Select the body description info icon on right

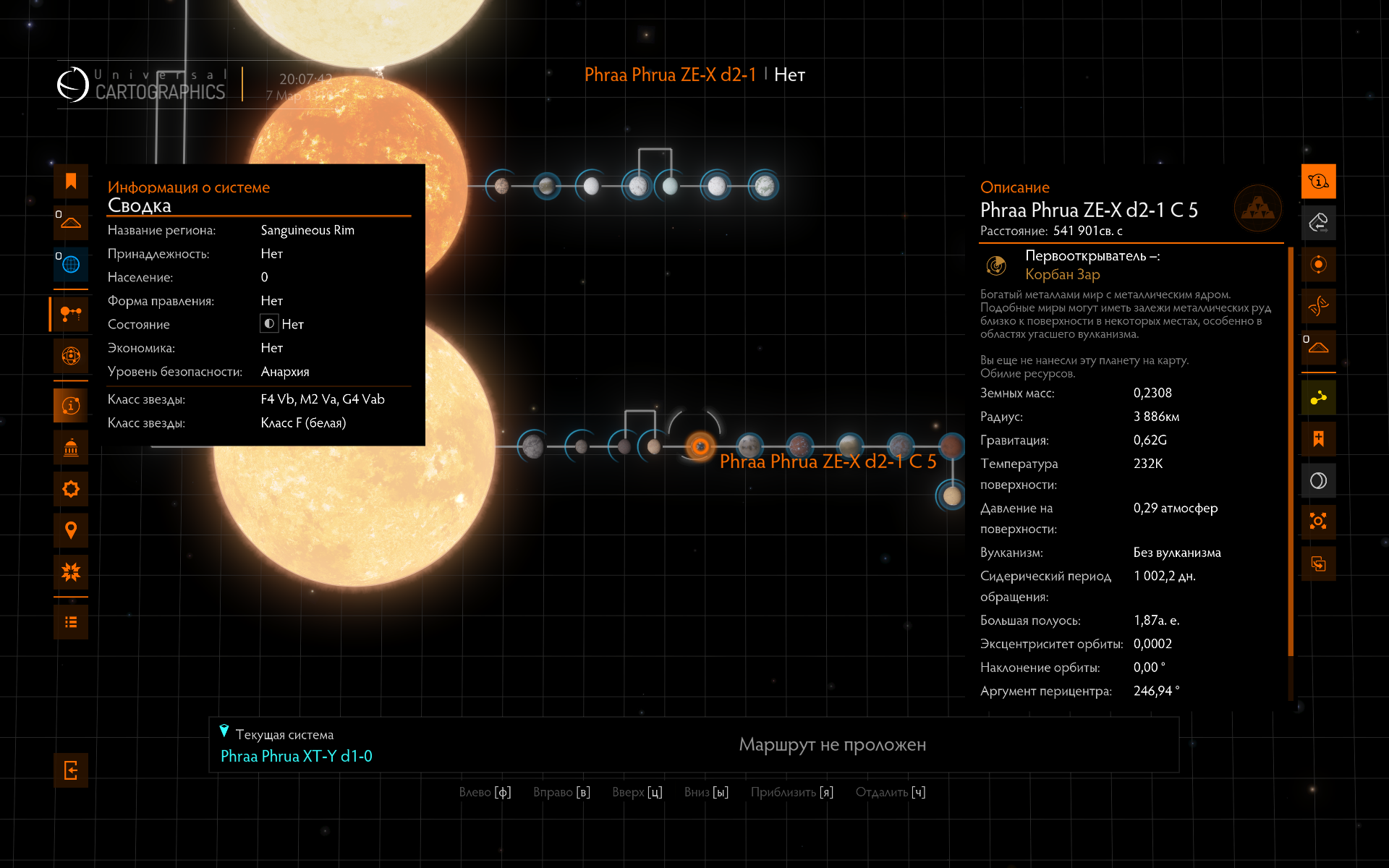[x=1318, y=181]
